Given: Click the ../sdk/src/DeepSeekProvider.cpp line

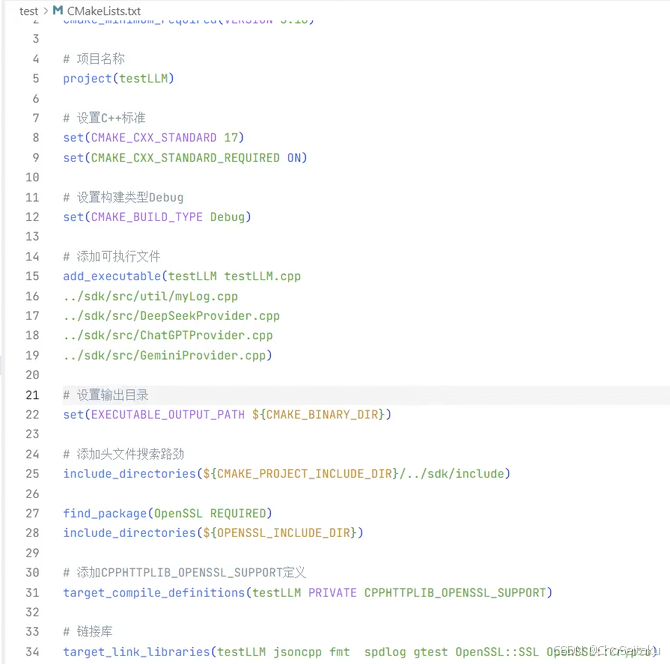Looking at the screenshot, I should coord(171,316).
